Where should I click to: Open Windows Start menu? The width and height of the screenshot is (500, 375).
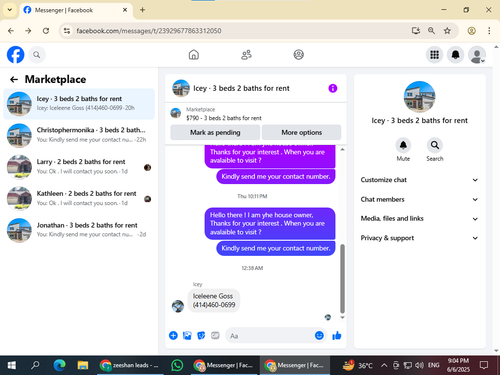[12, 365]
